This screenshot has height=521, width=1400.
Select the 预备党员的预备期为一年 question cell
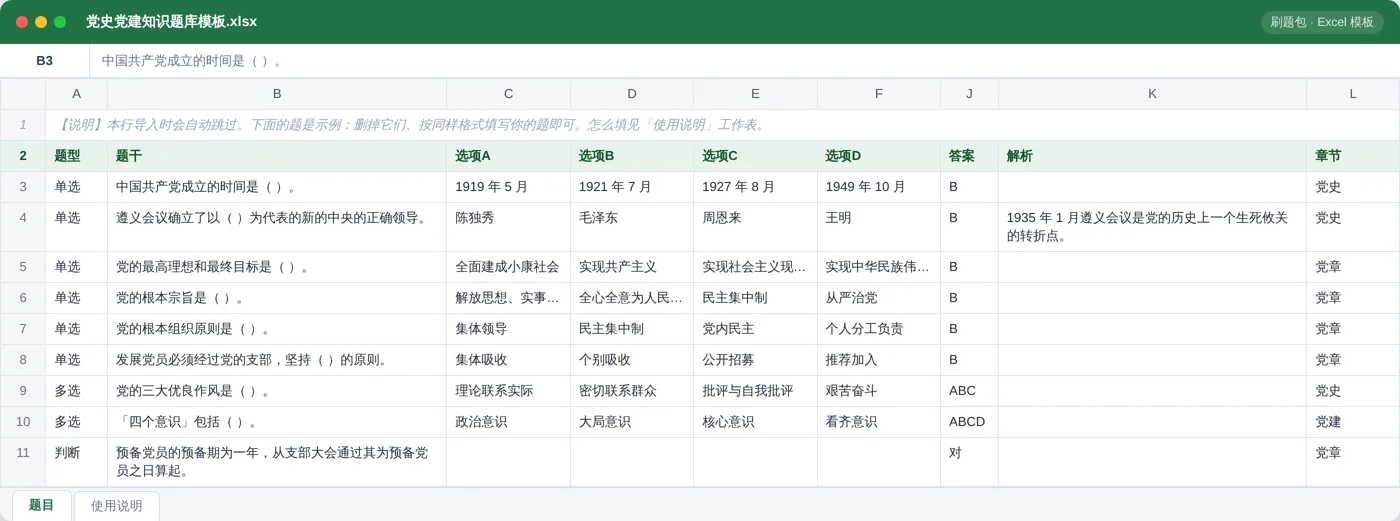pyautogui.click(x=277, y=462)
